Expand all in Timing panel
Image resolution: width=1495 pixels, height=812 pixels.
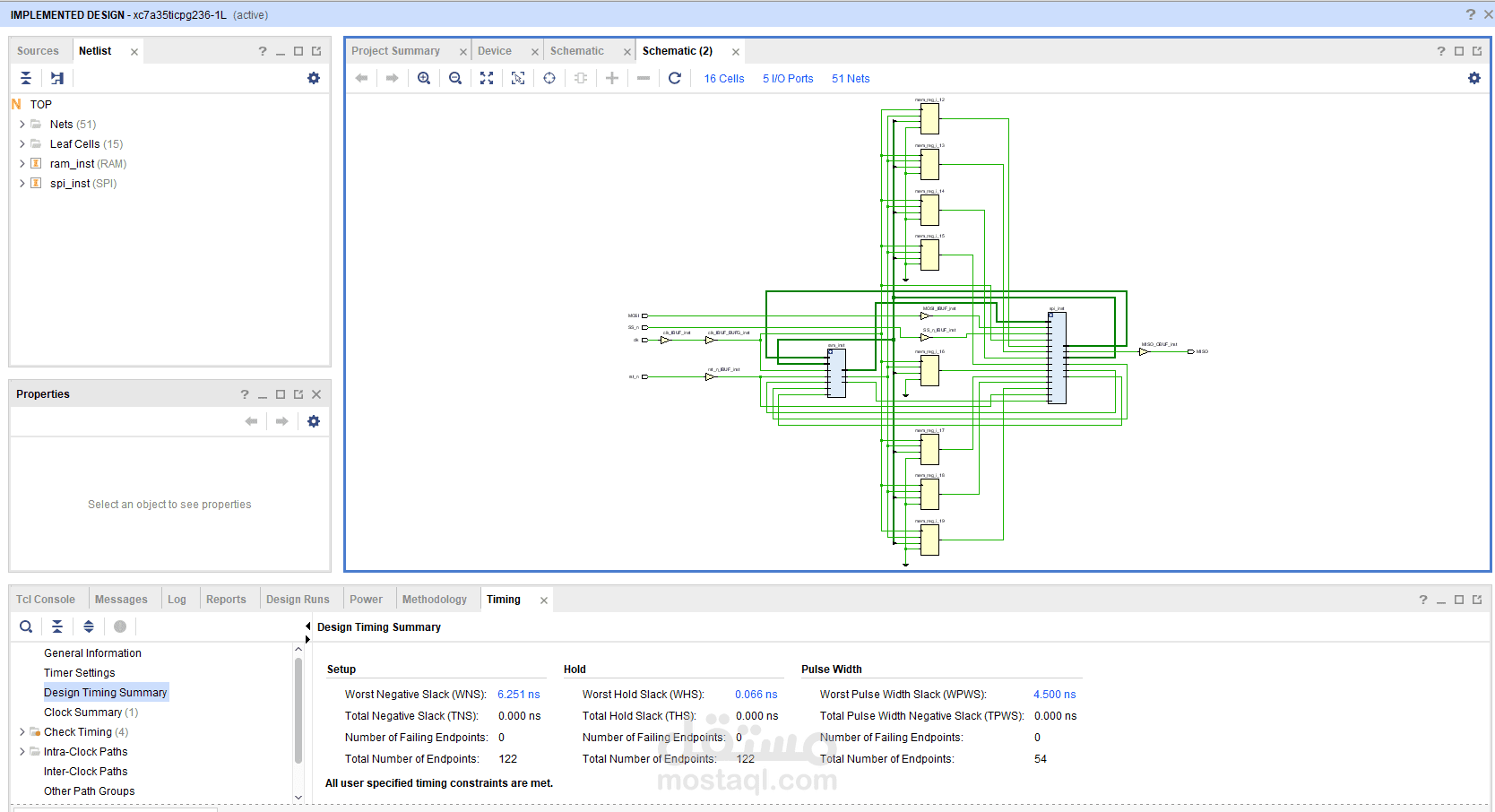pyautogui.click(x=89, y=626)
